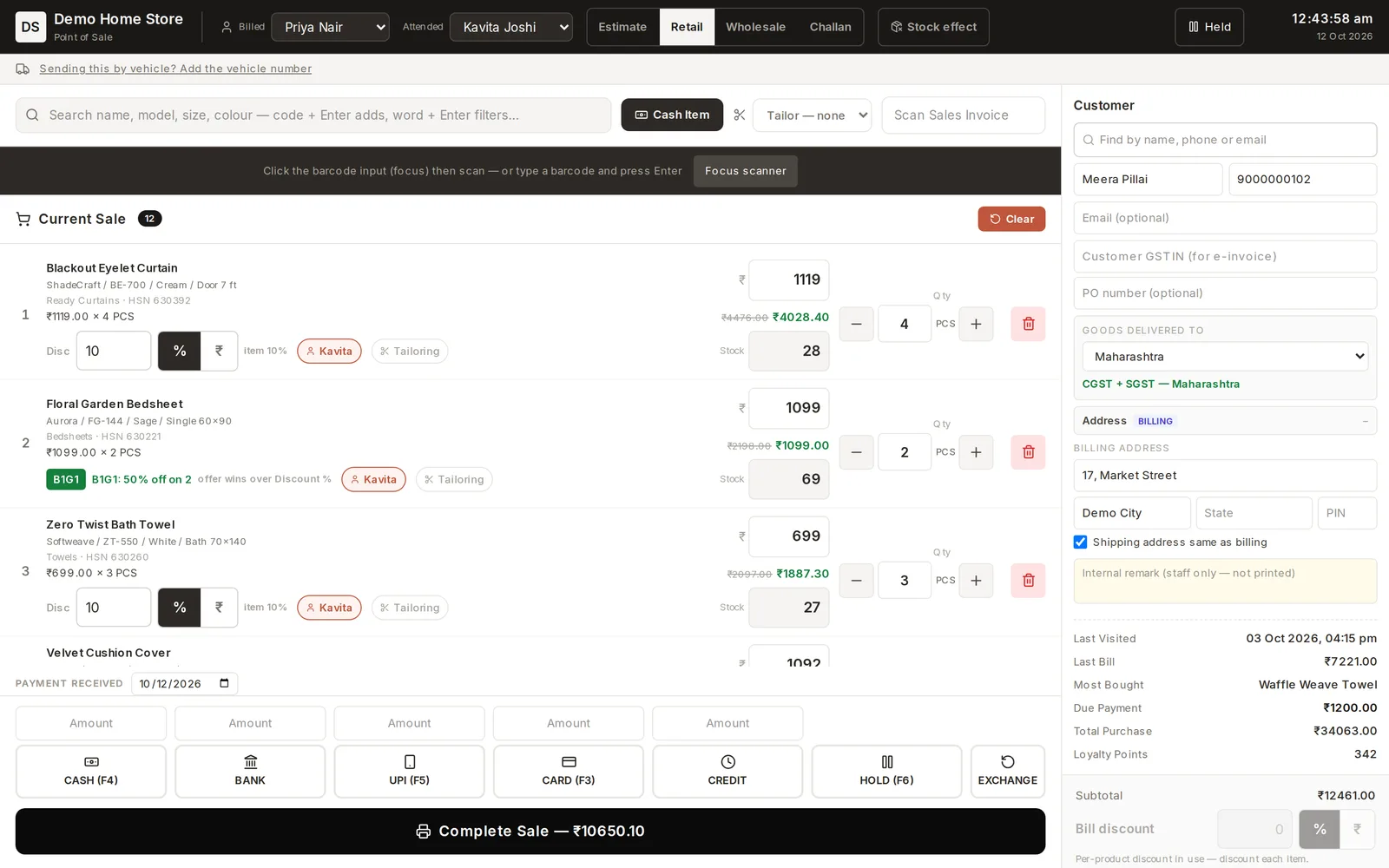Clear the current sale

click(x=1011, y=219)
